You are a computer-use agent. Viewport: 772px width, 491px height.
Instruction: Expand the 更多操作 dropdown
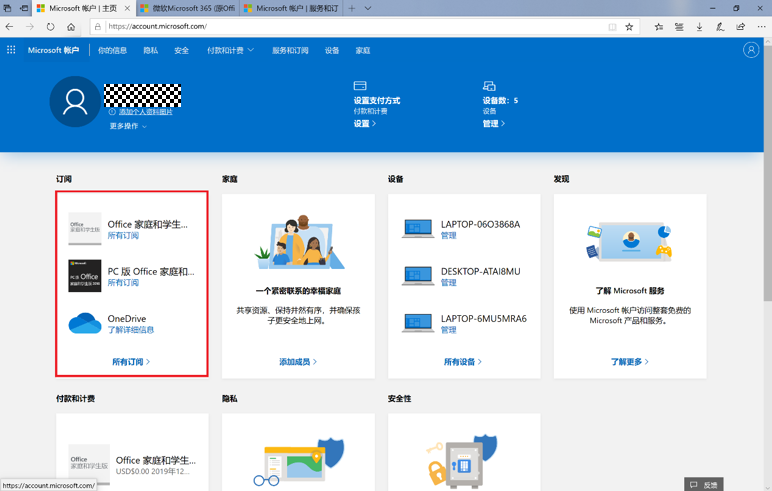(128, 127)
